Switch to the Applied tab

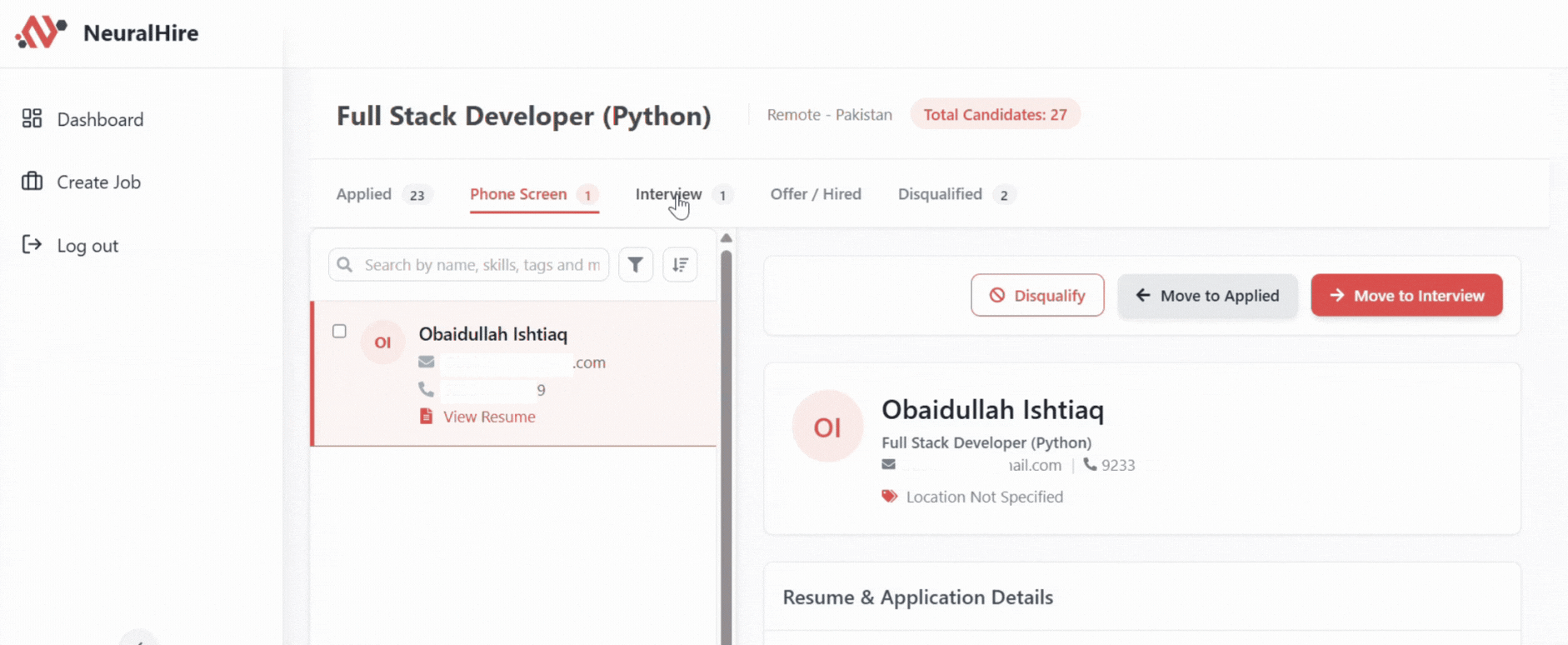tap(364, 194)
